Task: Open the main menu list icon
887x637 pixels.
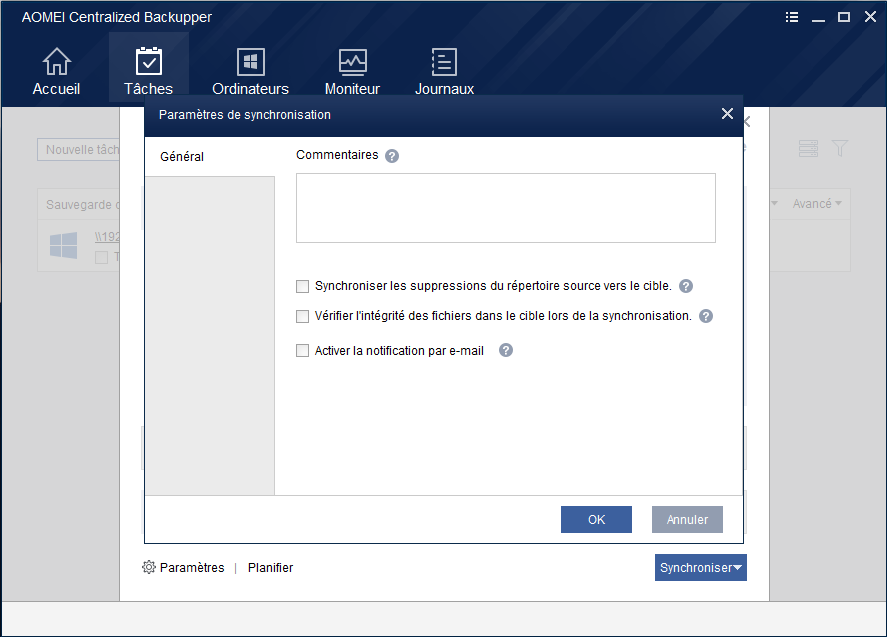Action: point(792,17)
